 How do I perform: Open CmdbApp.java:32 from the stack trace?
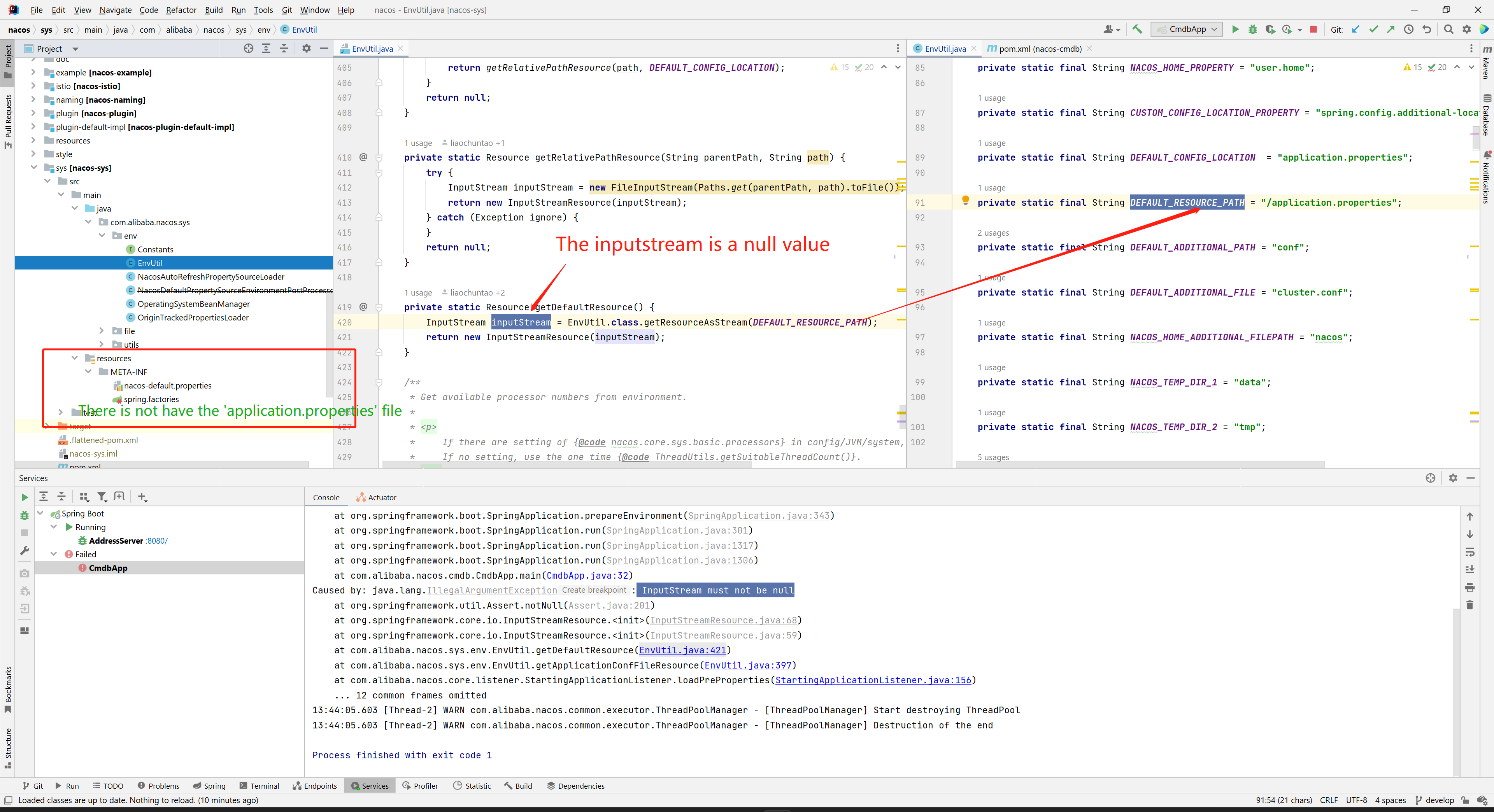587,576
